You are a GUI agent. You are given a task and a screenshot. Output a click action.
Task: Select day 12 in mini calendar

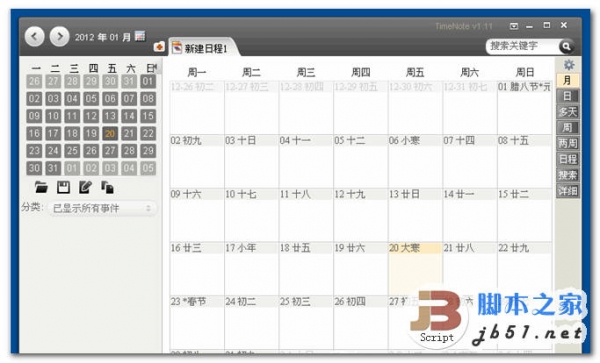(91, 116)
